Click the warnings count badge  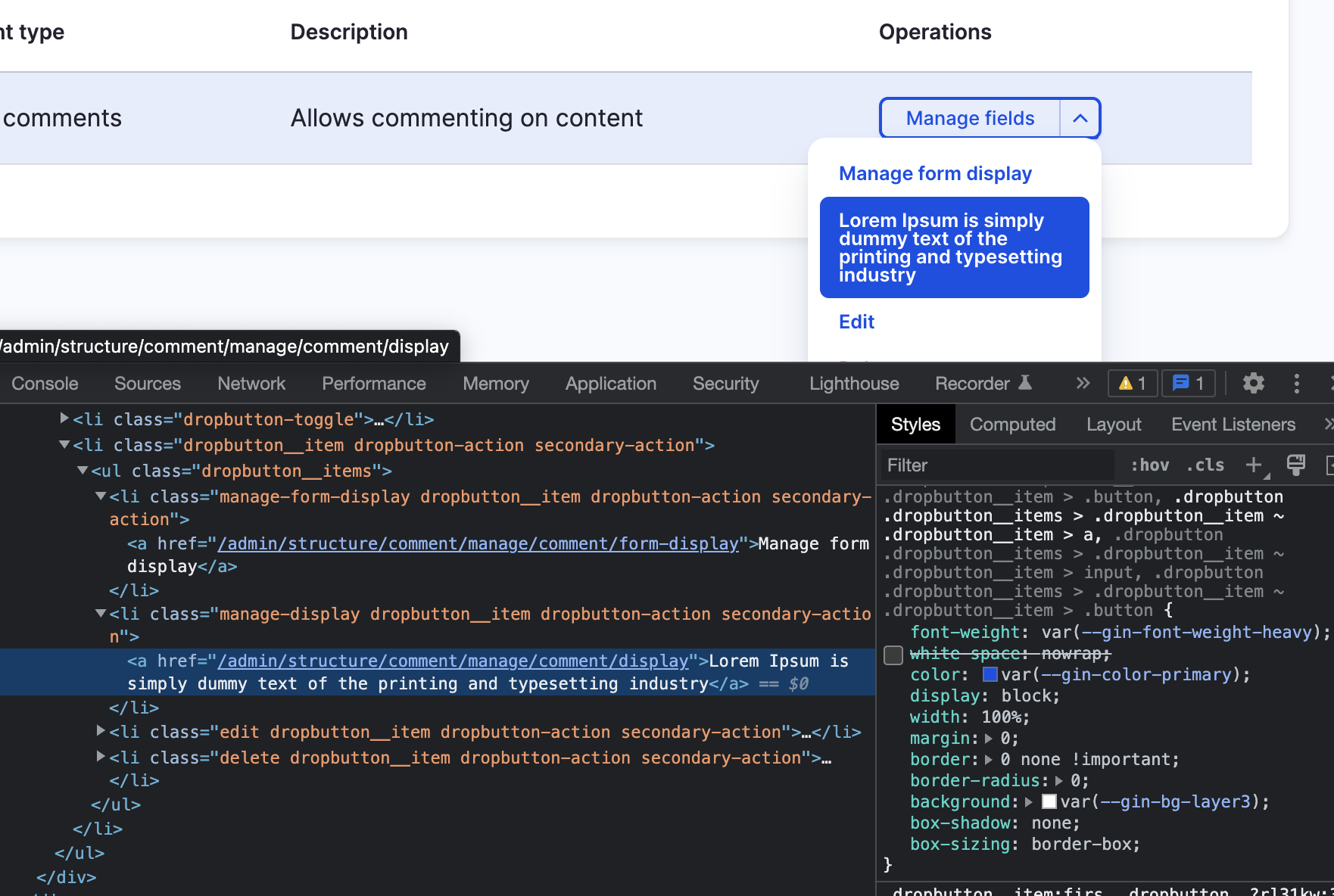[x=1133, y=384]
